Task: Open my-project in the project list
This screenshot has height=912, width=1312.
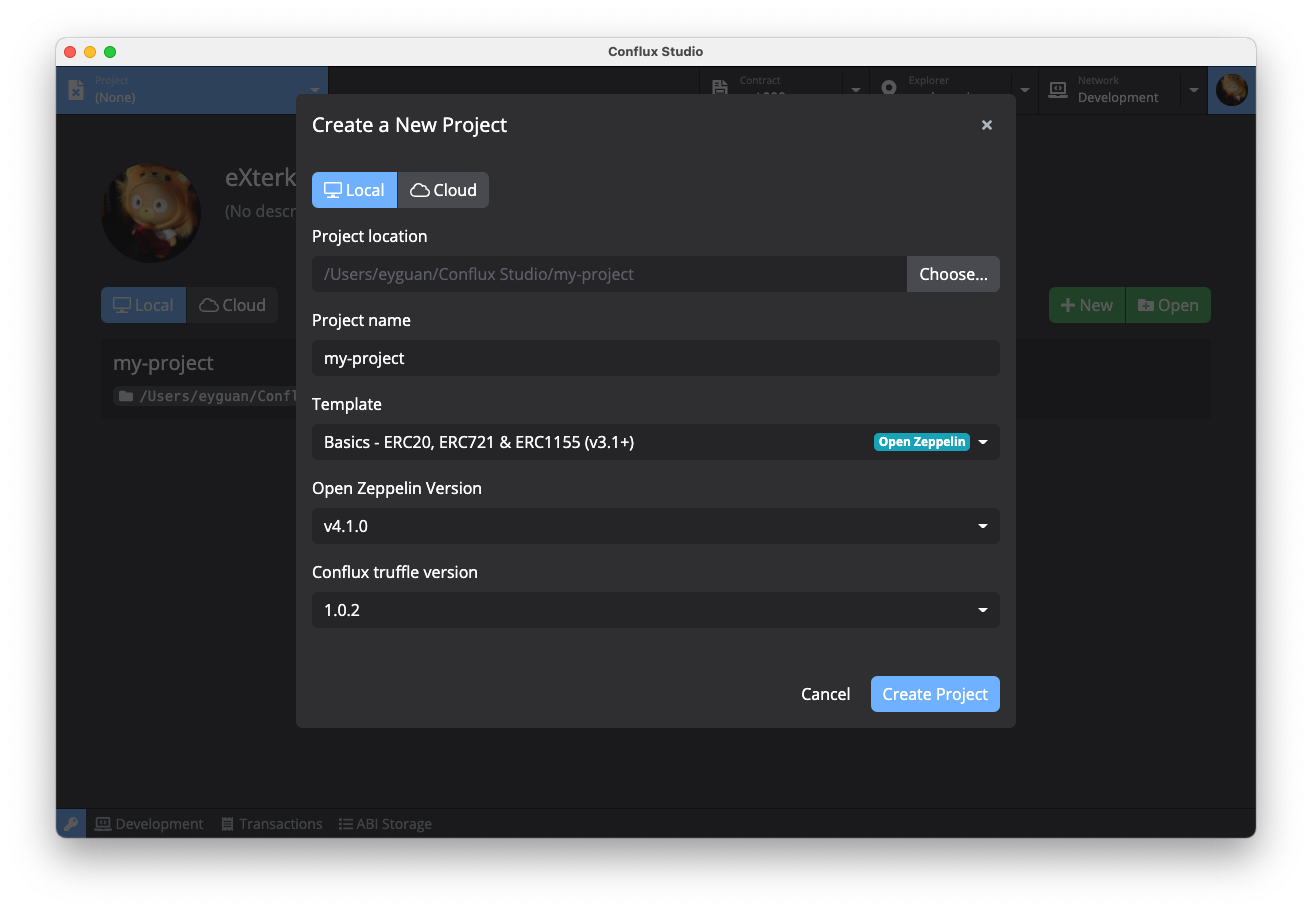Action: pos(163,363)
